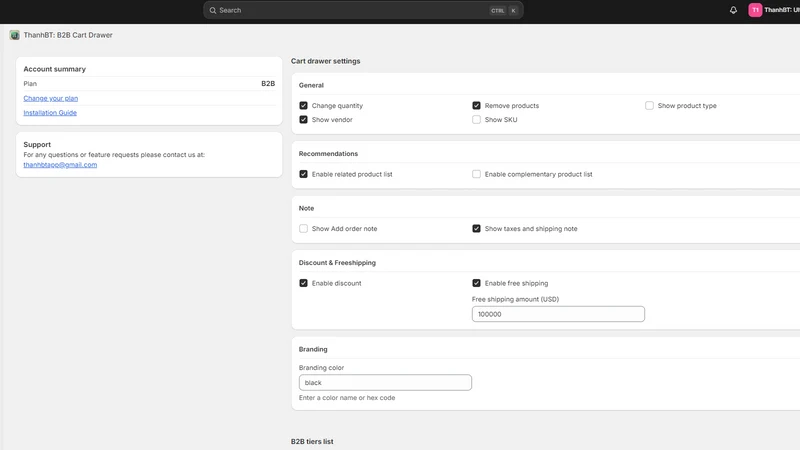This screenshot has width=800, height=450.
Task: Click the B2B Cart Drawer app icon
Action: (15, 35)
